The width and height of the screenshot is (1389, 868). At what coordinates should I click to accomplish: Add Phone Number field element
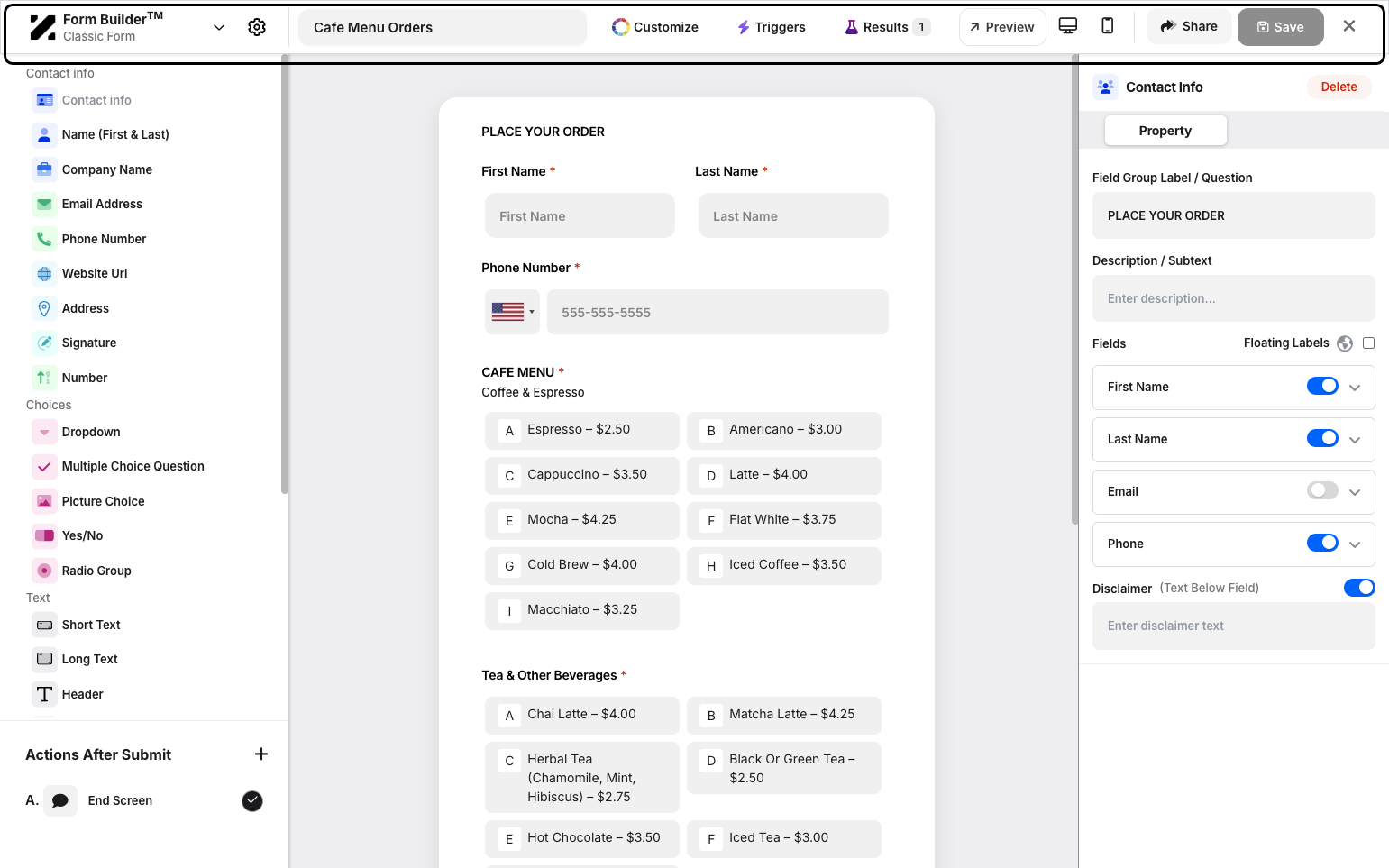coord(103,239)
